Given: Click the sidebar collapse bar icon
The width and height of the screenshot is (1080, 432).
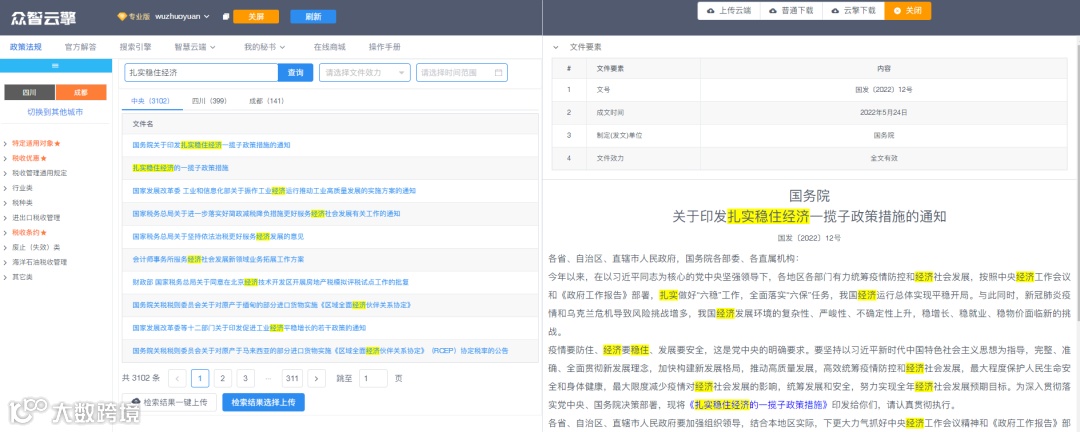Looking at the screenshot, I should click(56, 65).
